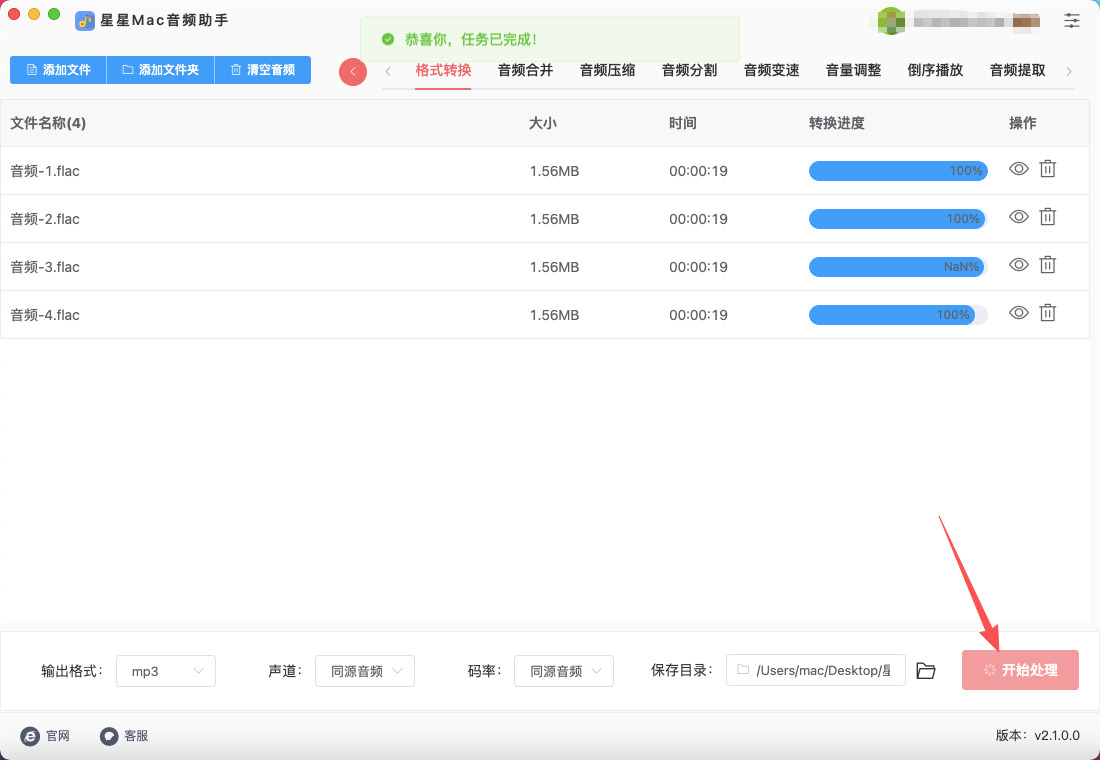Toggle the eye icon for 音频-4.flac

(x=1018, y=314)
